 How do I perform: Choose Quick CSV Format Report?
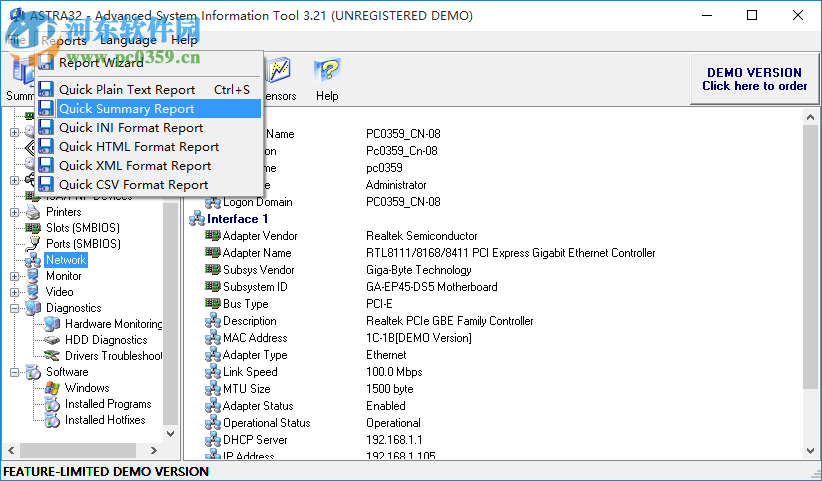[149, 184]
